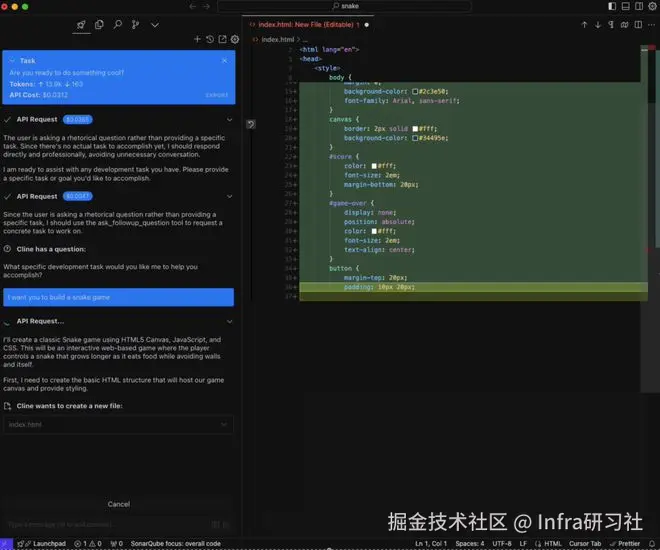Open Launchpad in status bar

click(42, 544)
